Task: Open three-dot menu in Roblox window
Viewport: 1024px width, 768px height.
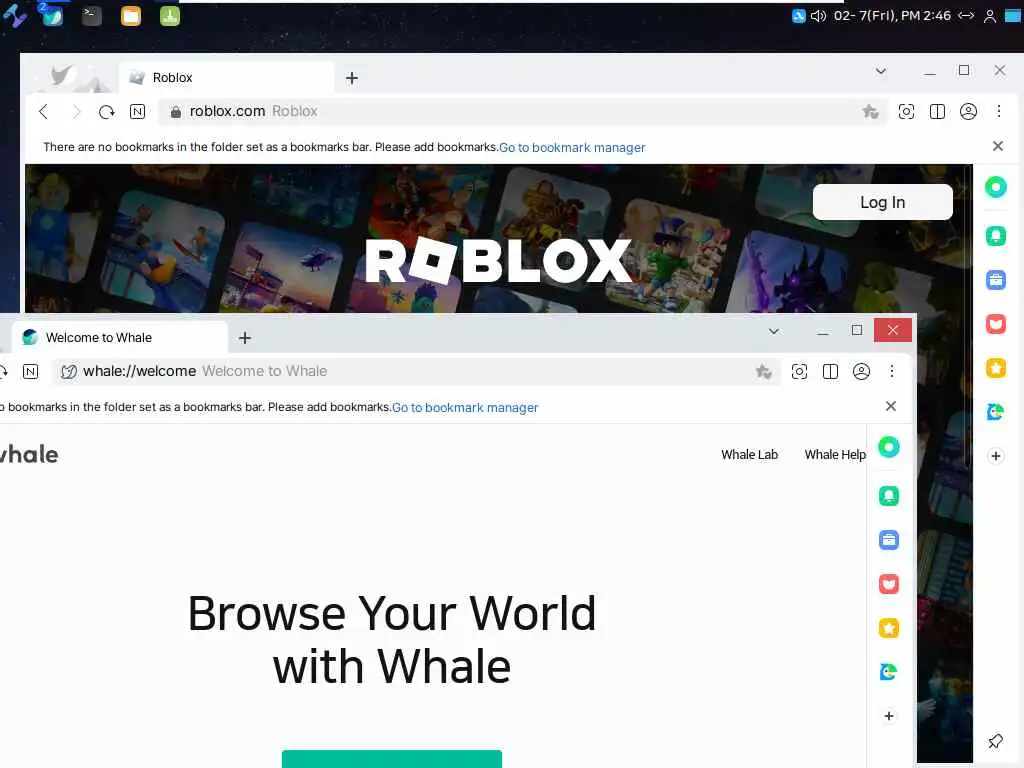Action: 999,111
